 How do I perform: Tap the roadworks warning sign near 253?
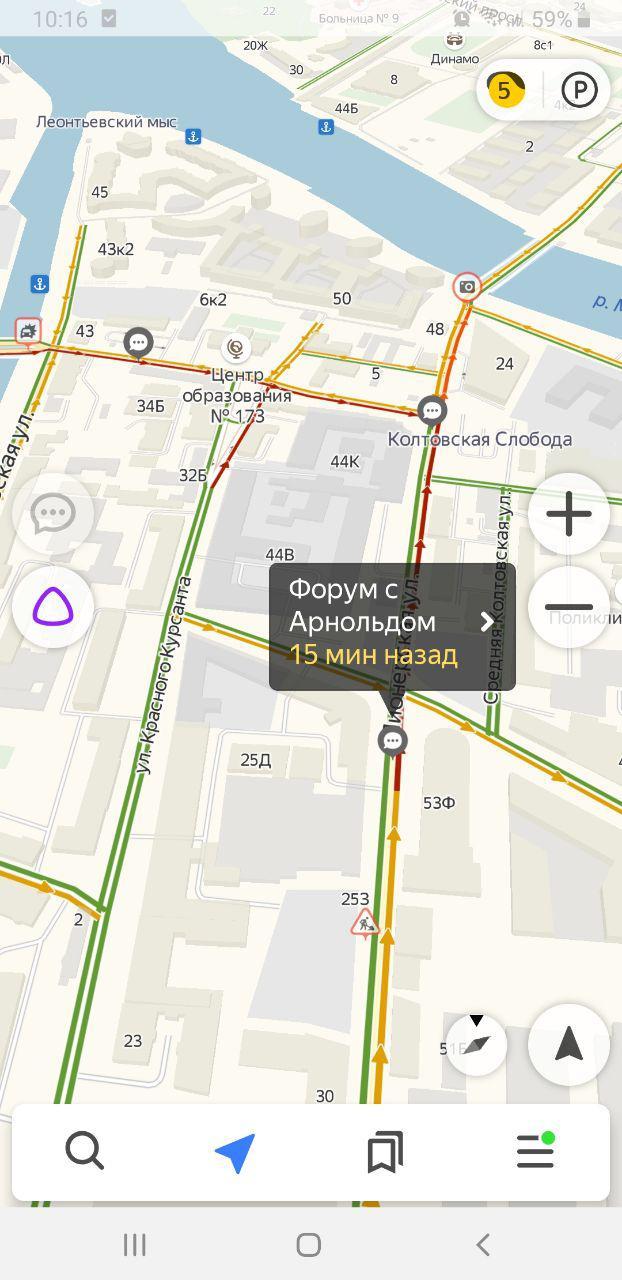pyautogui.click(x=365, y=922)
